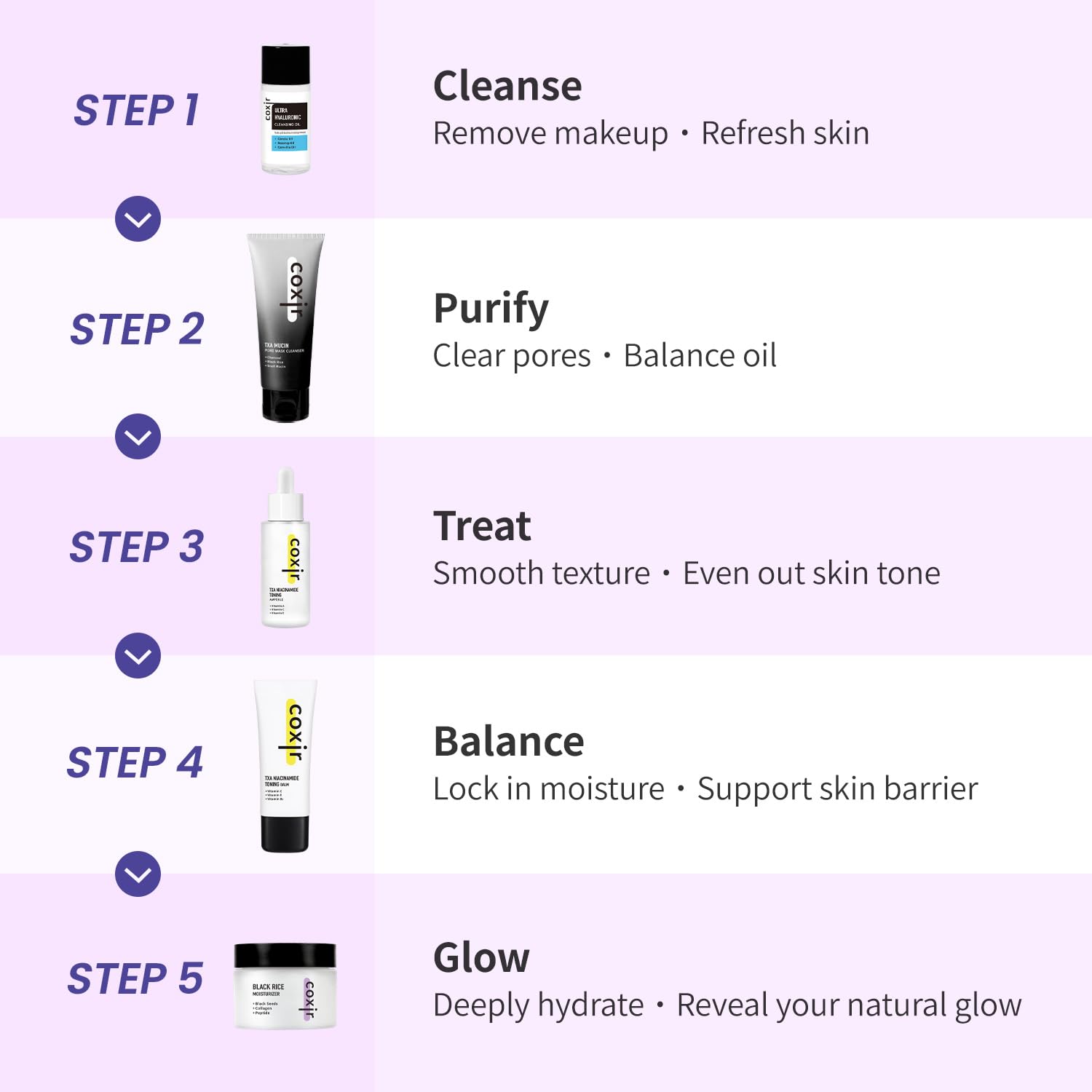Viewport: 1092px width, 1092px height.
Task: Select the white toning balm tube
Action: pyautogui.click(x=285, y=765)
